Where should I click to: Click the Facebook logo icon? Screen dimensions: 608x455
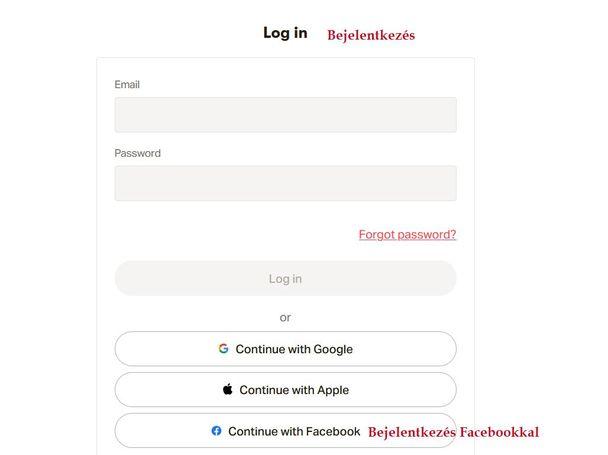[x=216, y=431]
